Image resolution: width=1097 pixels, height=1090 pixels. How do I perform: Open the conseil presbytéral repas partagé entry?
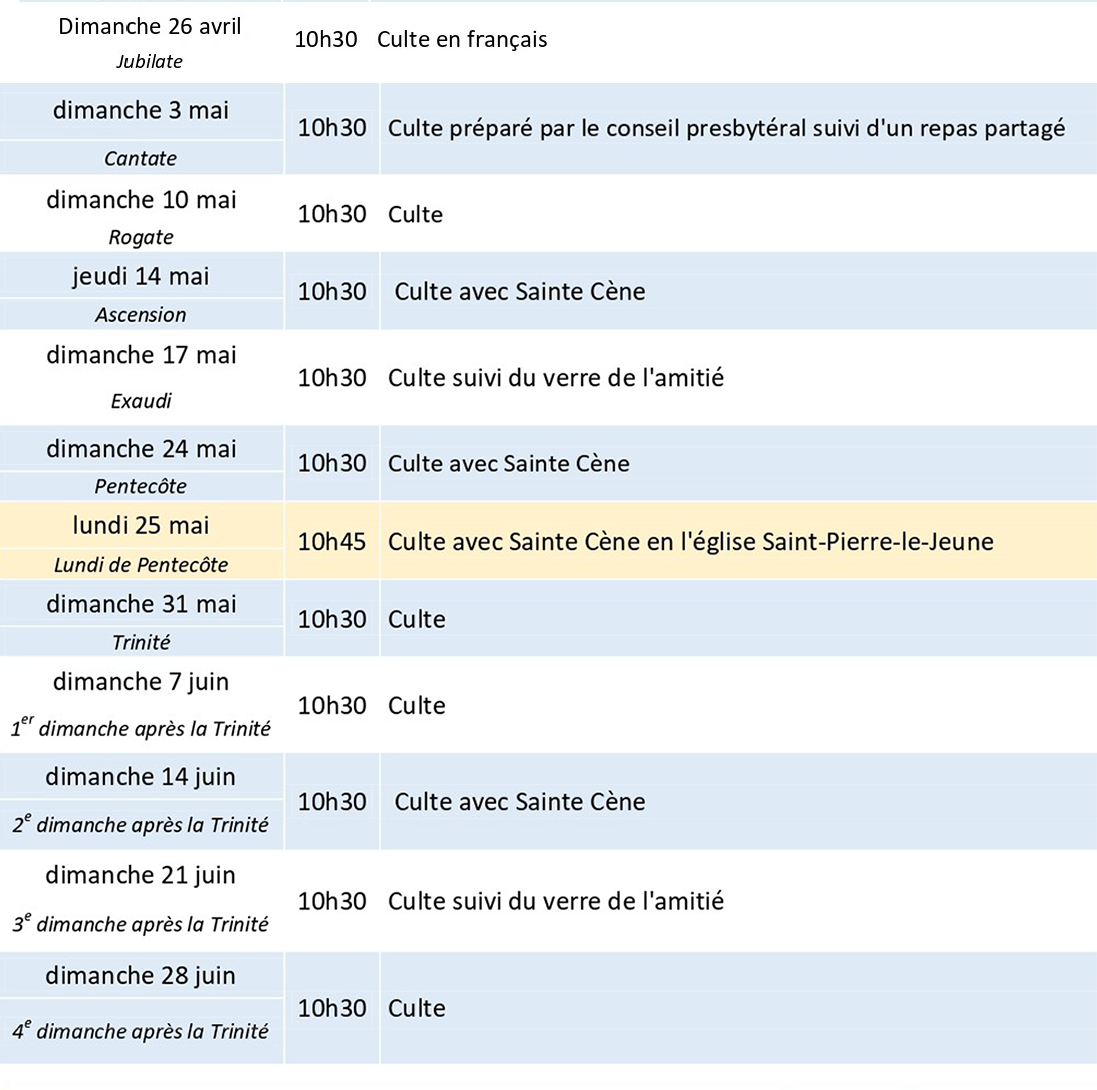[726, 128]
